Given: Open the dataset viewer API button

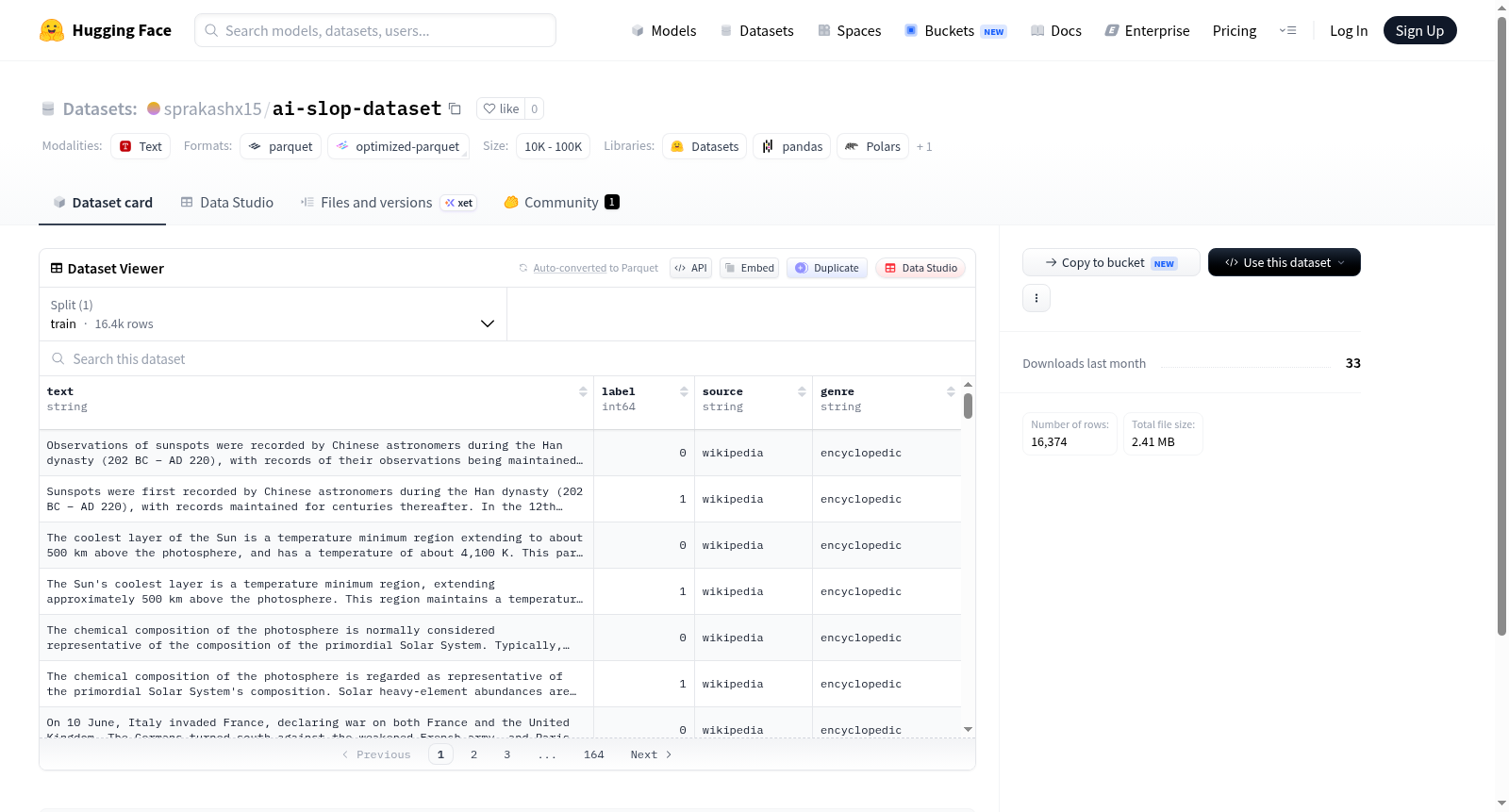Looking at the screenshot, I should [x=690, y=268].
